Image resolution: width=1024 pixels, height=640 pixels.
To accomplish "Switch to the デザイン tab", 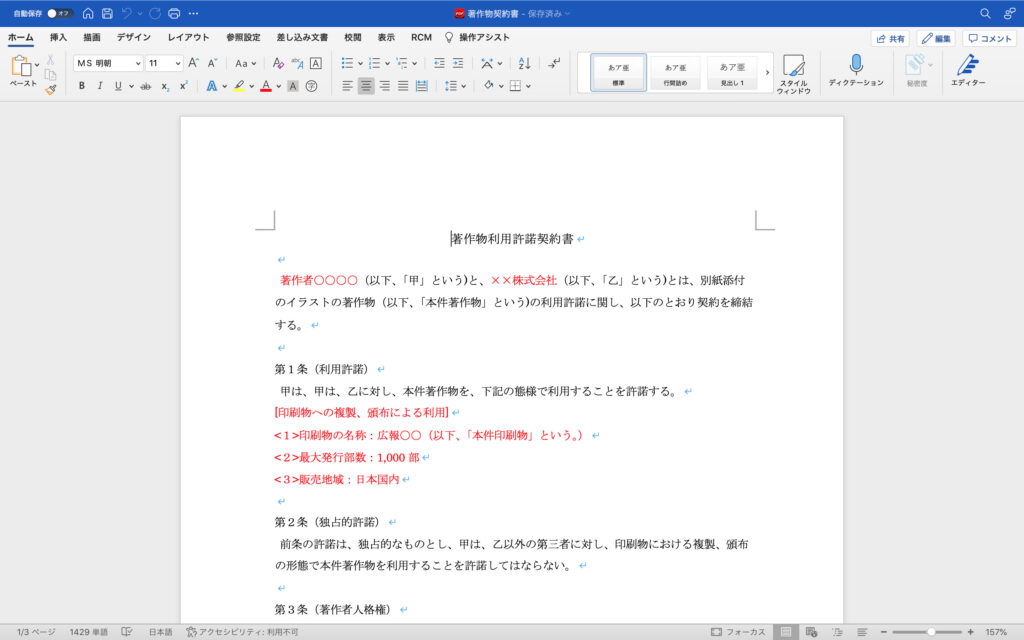I will [x=133, y=37].
